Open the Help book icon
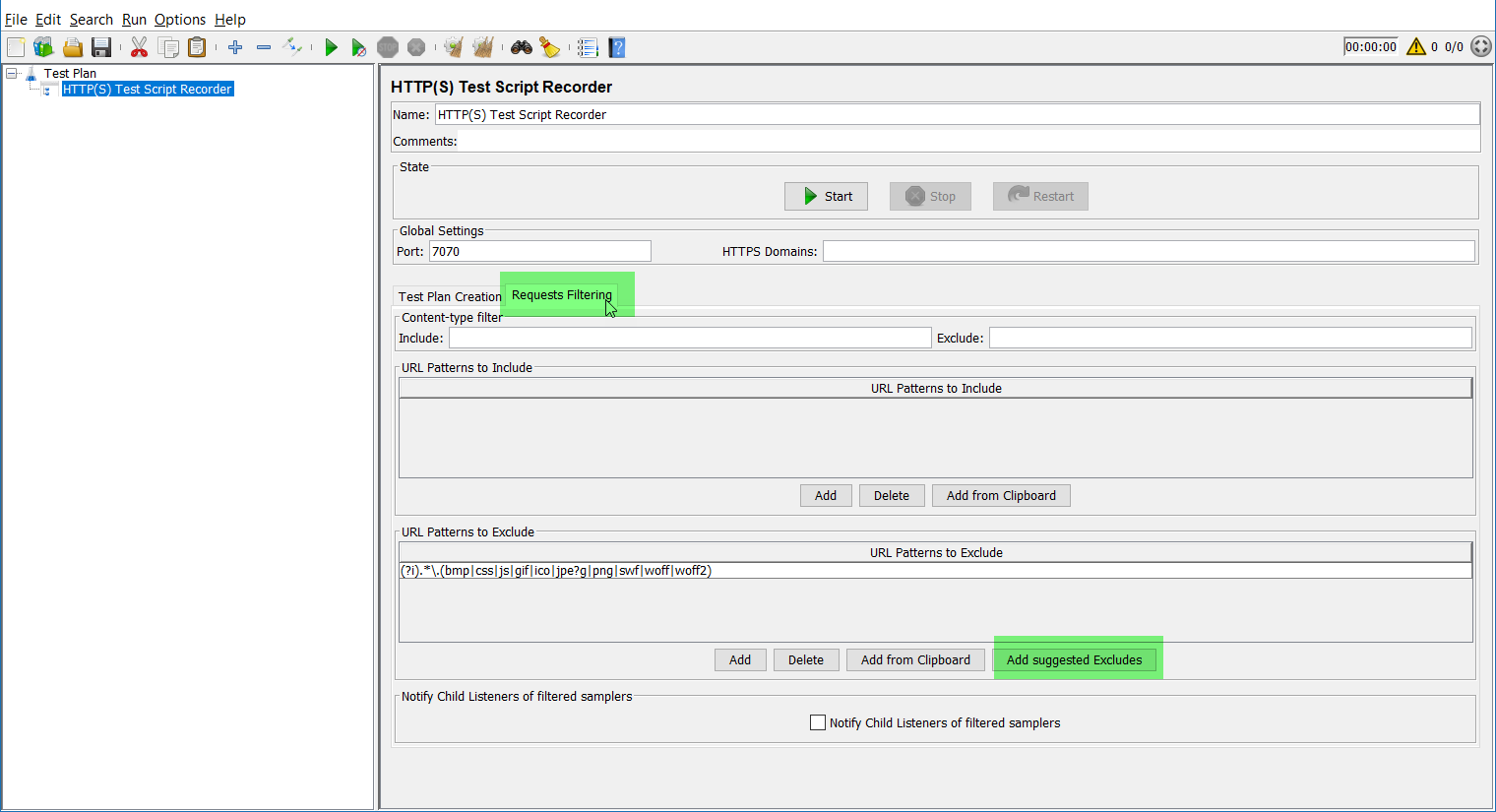The image size is (1496, 812). point(617,47)
